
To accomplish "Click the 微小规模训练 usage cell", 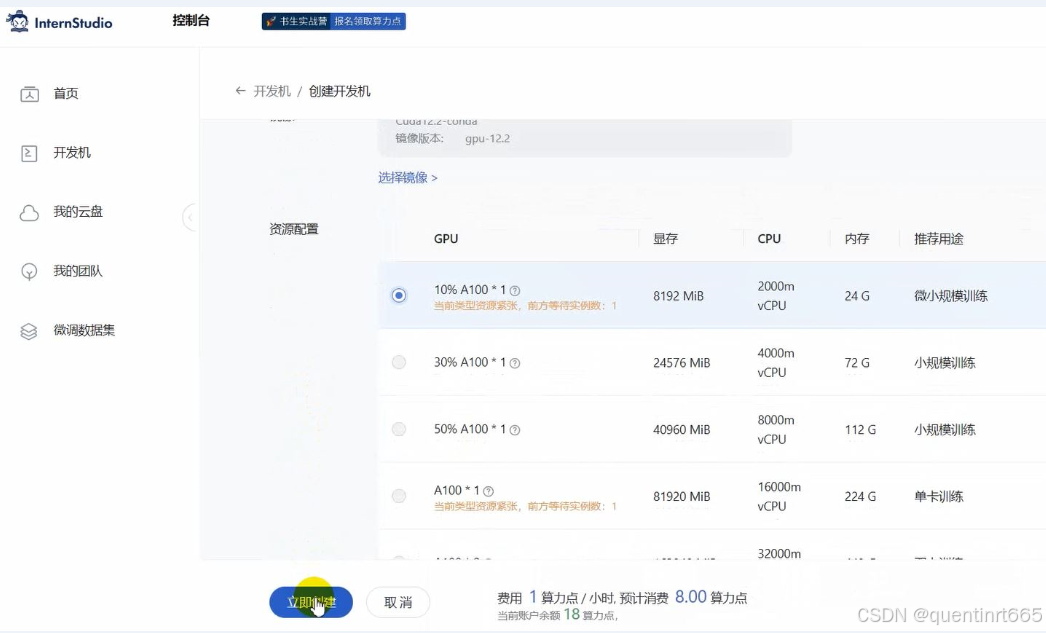I will [951, 296].
